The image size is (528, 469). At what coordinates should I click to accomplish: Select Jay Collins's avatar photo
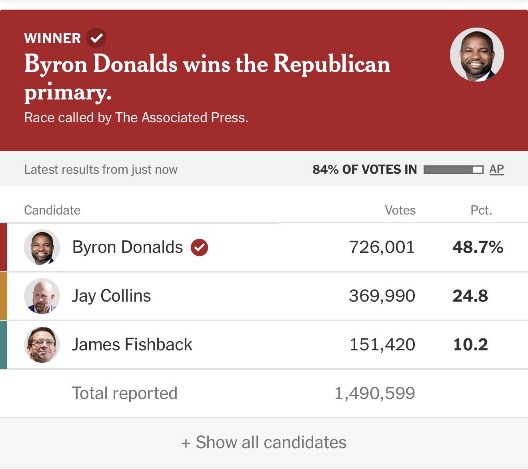click(42, 296)
